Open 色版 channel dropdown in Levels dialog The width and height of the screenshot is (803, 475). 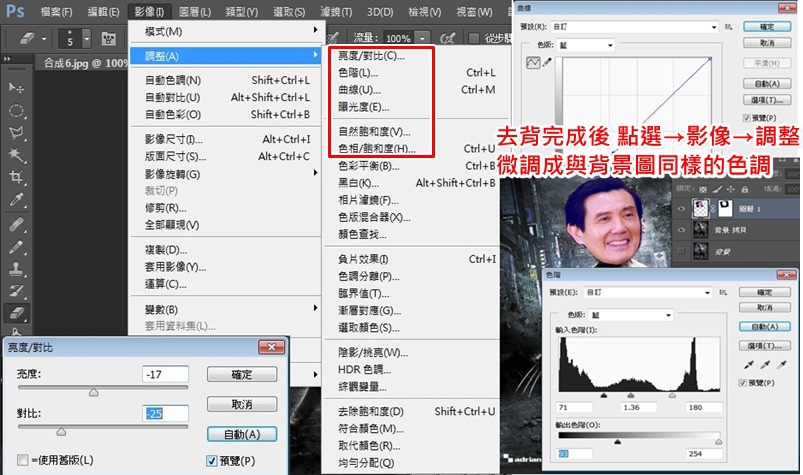point(630,315)
